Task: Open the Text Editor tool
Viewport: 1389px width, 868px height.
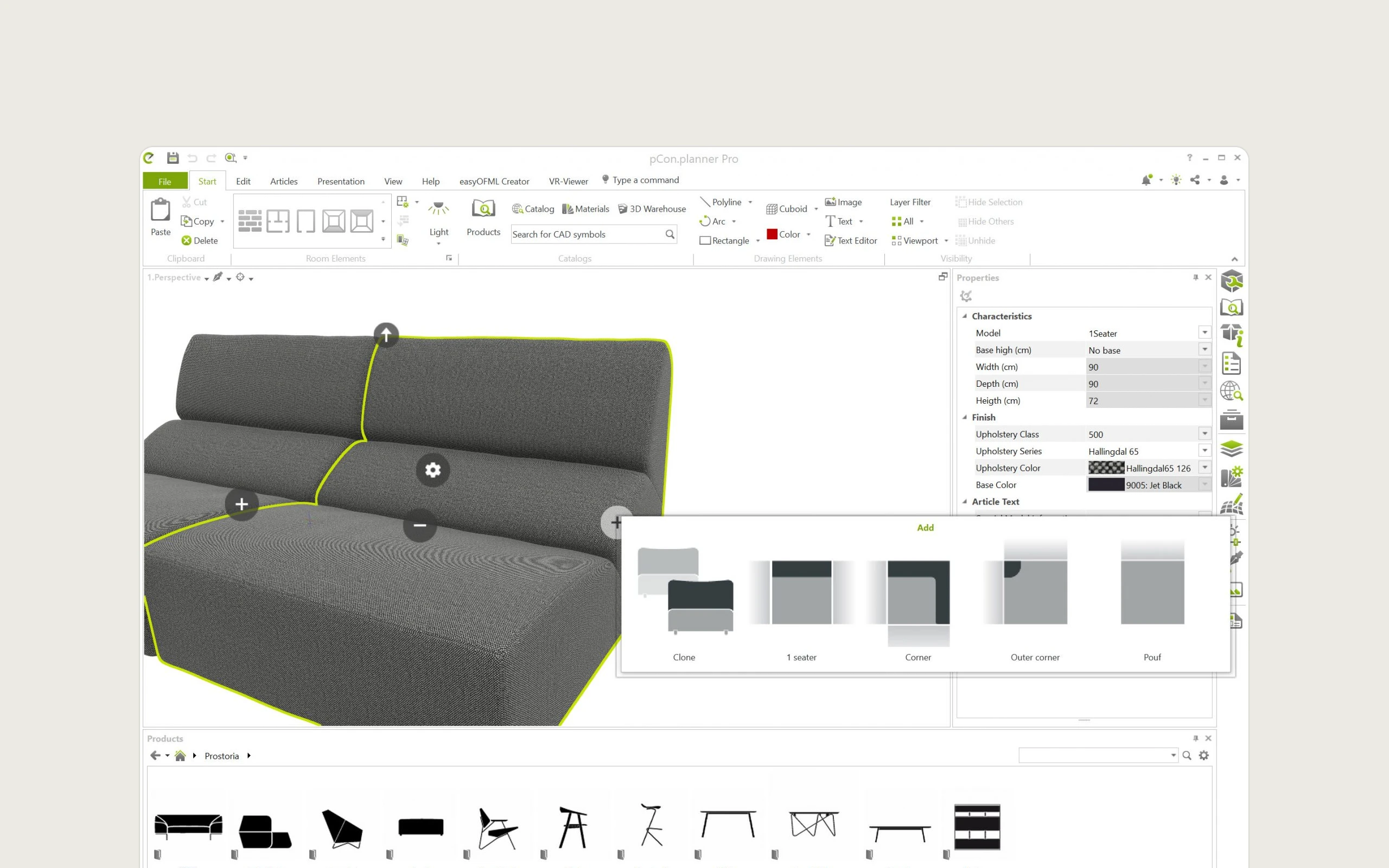Action: pos(851,240)
